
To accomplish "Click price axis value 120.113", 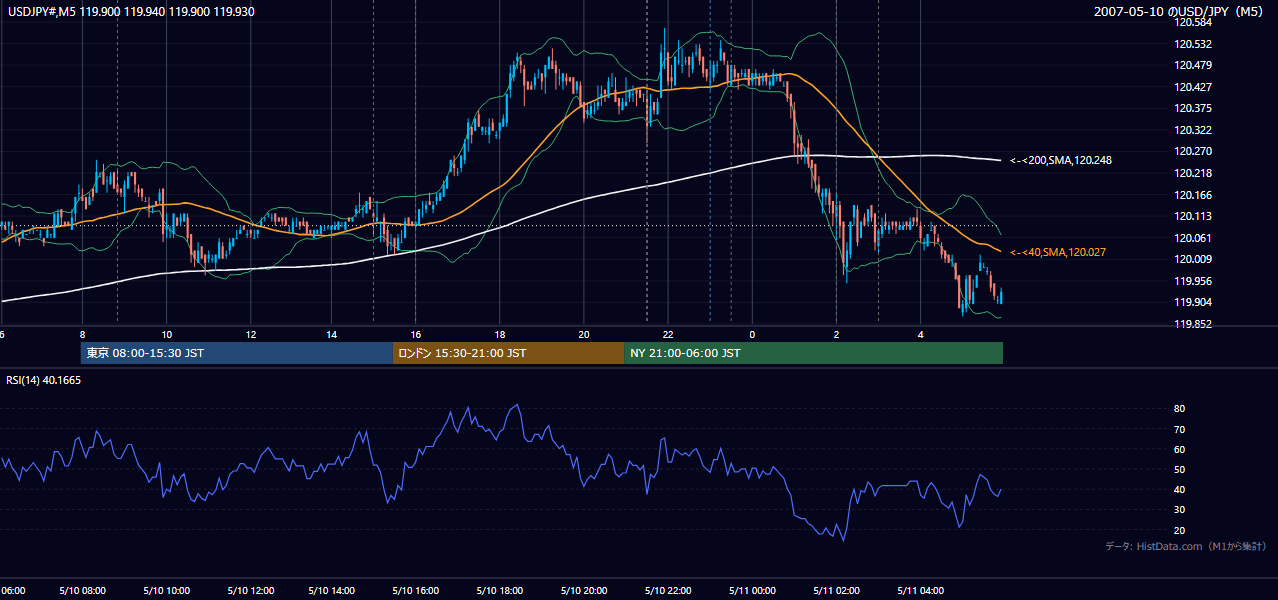I will (x=1194, y=216).
